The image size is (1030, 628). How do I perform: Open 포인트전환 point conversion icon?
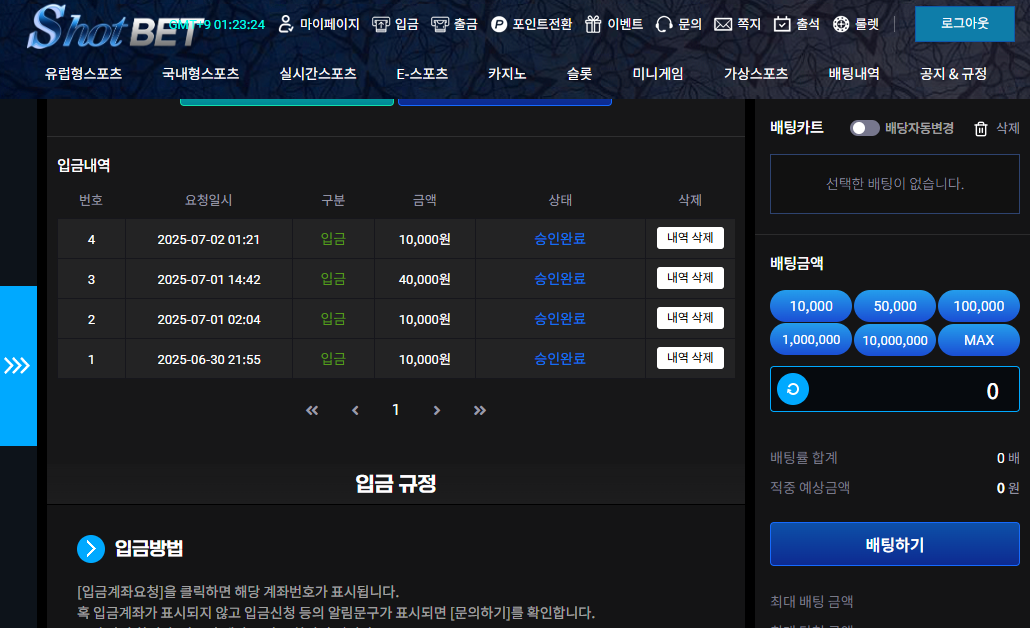(x=499, y=24)
